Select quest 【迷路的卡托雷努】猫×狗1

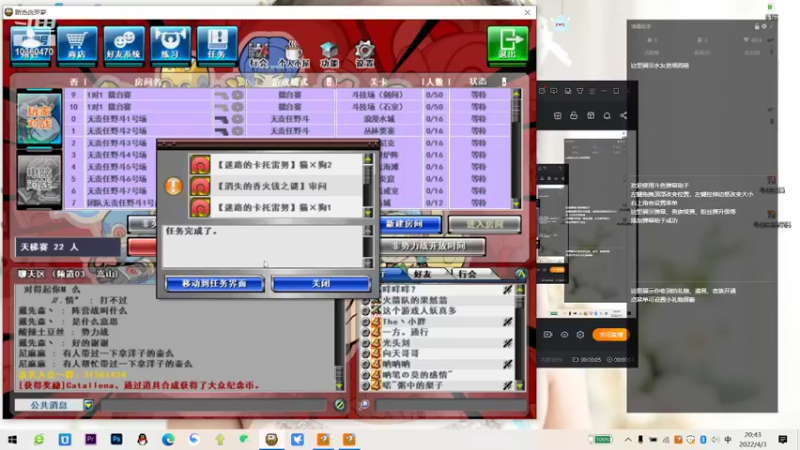coord(276,208)
